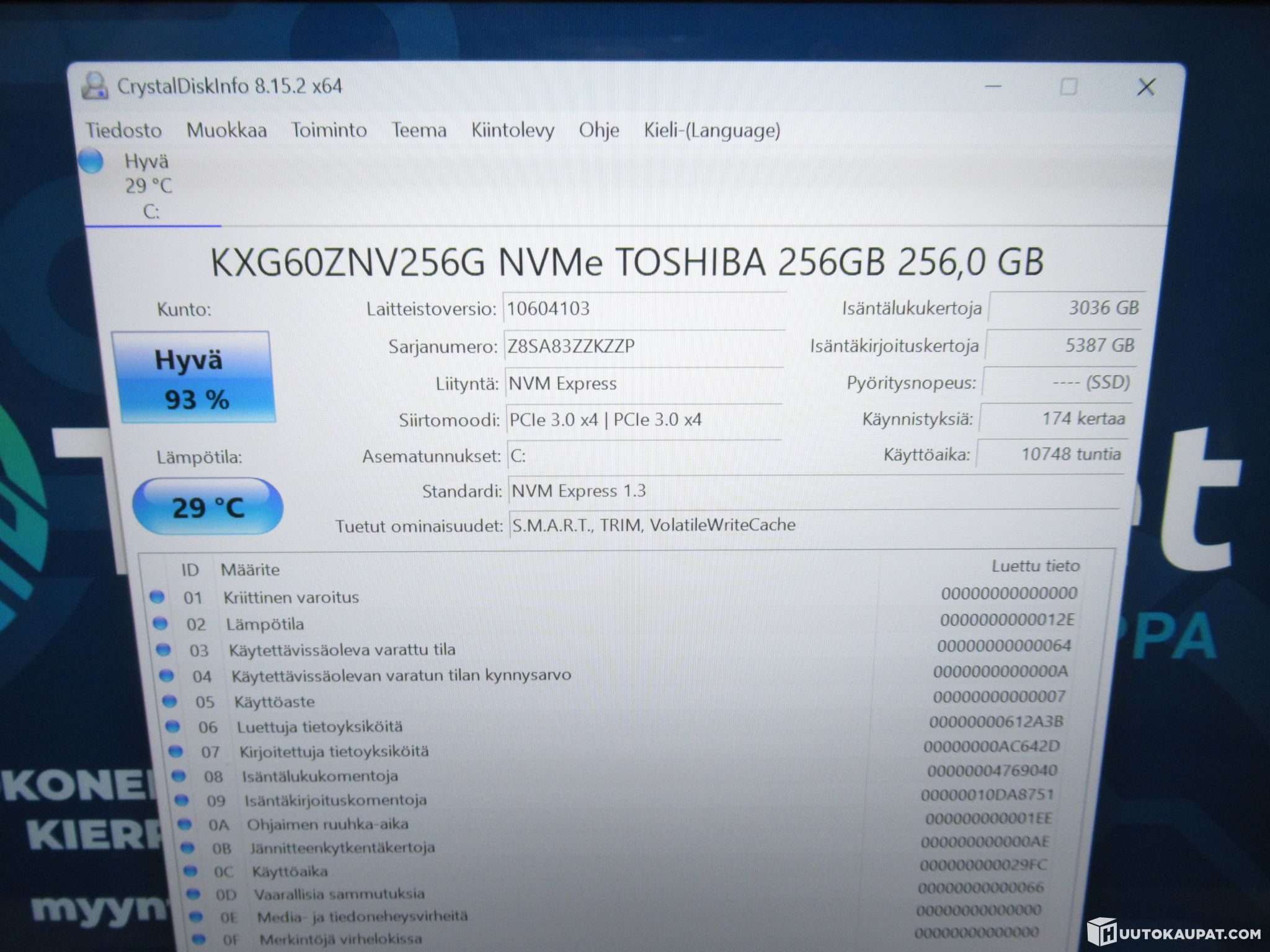Image resolution: width=1270 pixels, height=952 pixels.
Task: Click the CrystalDiskInfo title bar app icon
Action: (95, 86)
